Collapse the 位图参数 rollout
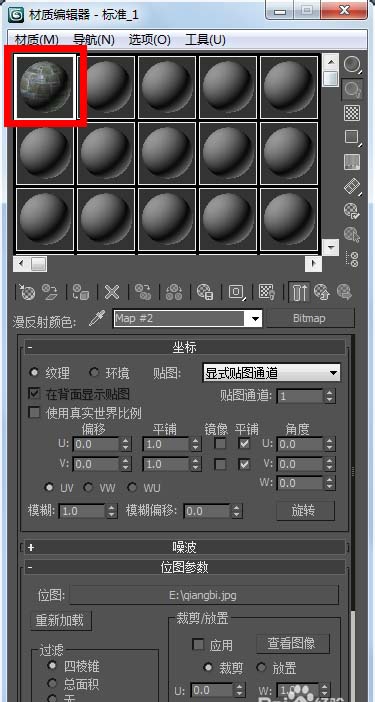 184,567
